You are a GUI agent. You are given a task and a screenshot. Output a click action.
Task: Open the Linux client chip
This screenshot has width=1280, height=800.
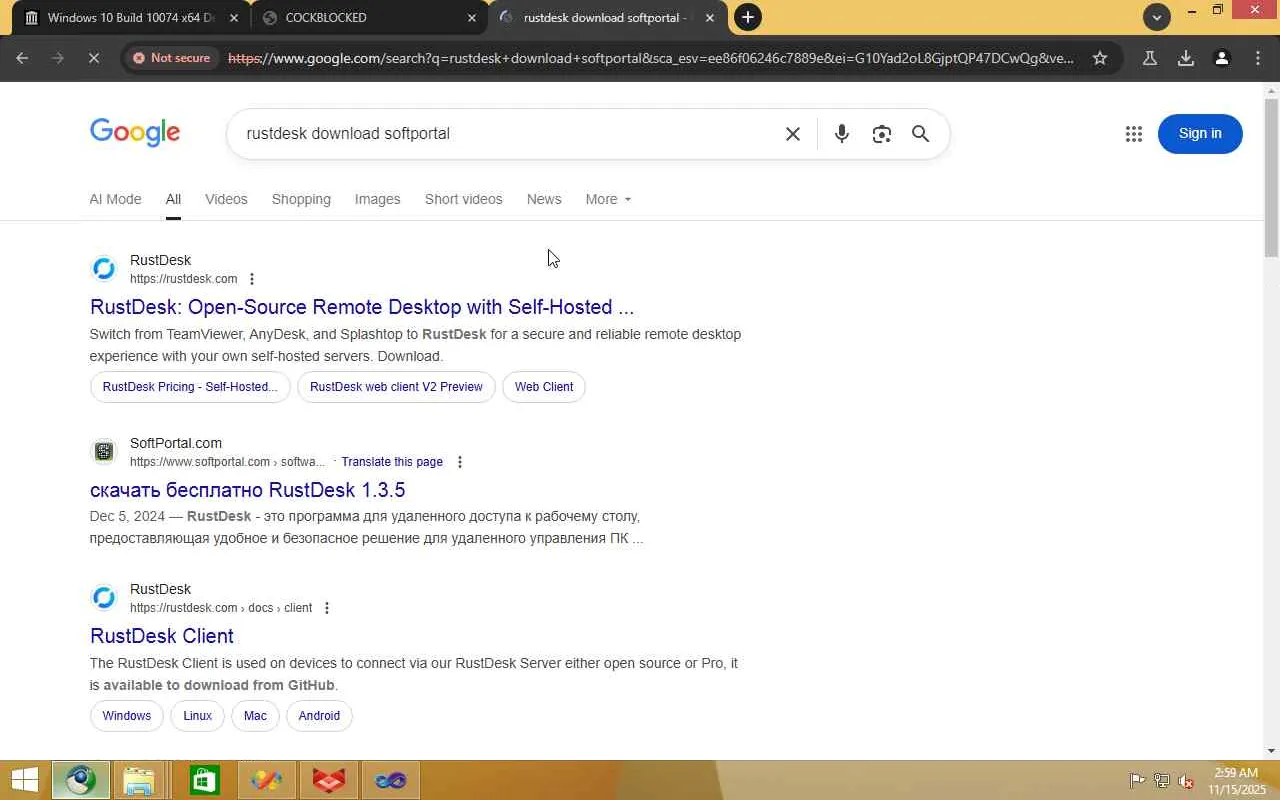pos(197,716)
